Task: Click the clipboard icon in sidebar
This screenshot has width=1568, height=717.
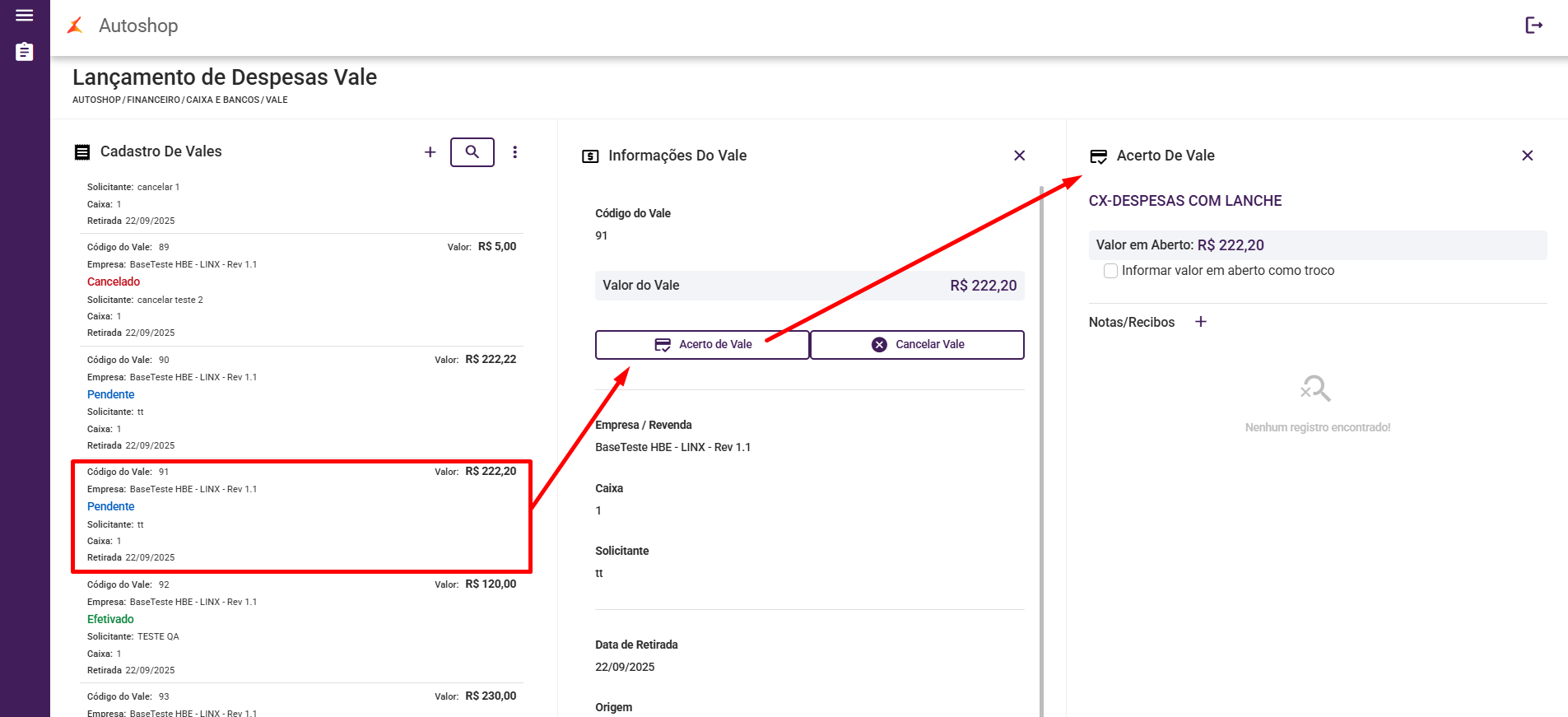Action: click(25, 52)
